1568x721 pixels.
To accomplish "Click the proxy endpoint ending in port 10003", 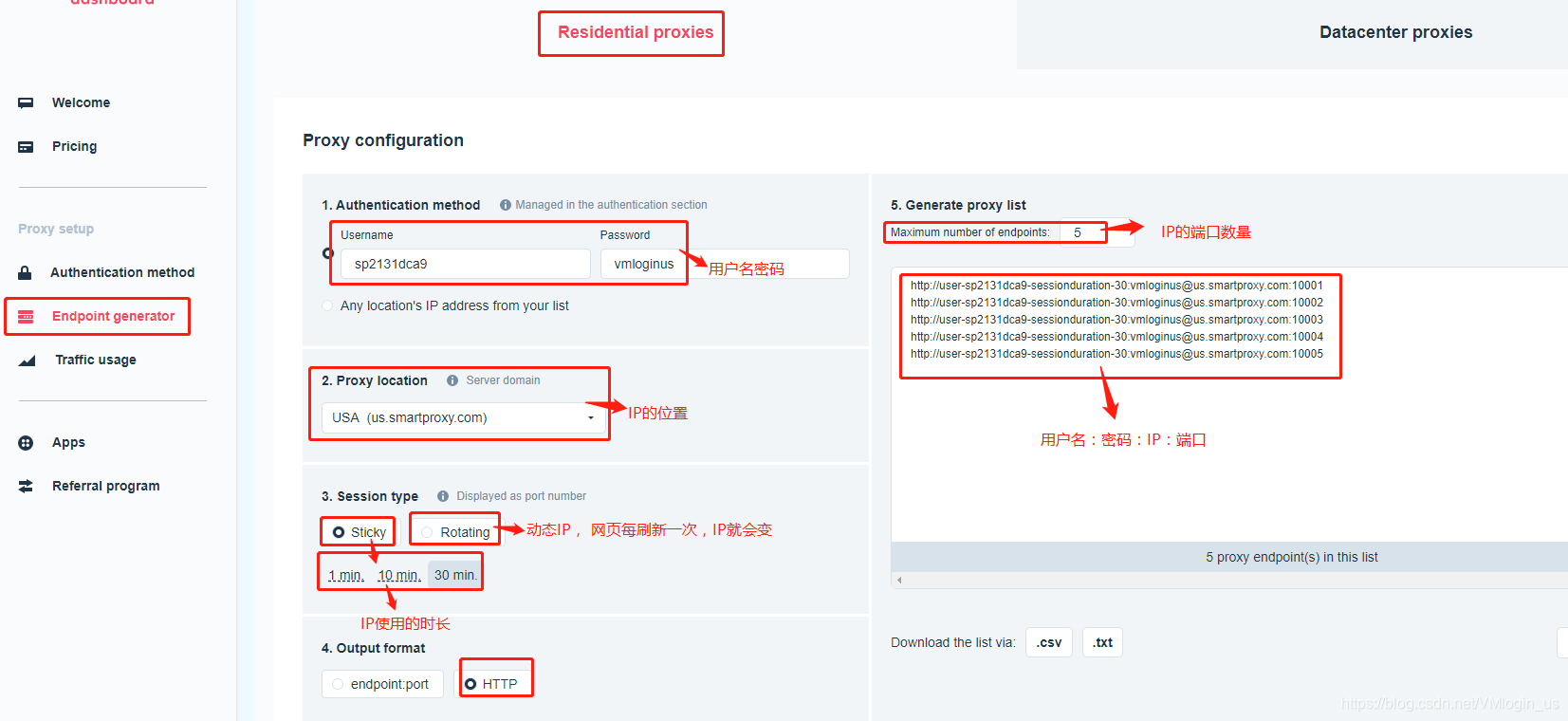I will point(1116,320).
